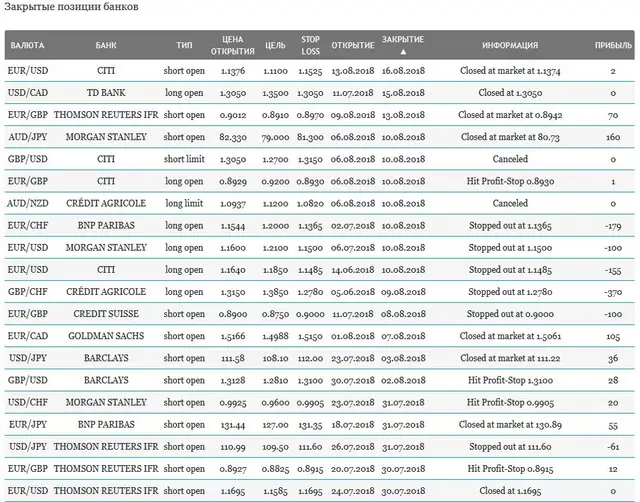Viewport: 640px width, 502px height.
Task: Click 'Closed at 1.1695' cell
Action: point(510,491)
